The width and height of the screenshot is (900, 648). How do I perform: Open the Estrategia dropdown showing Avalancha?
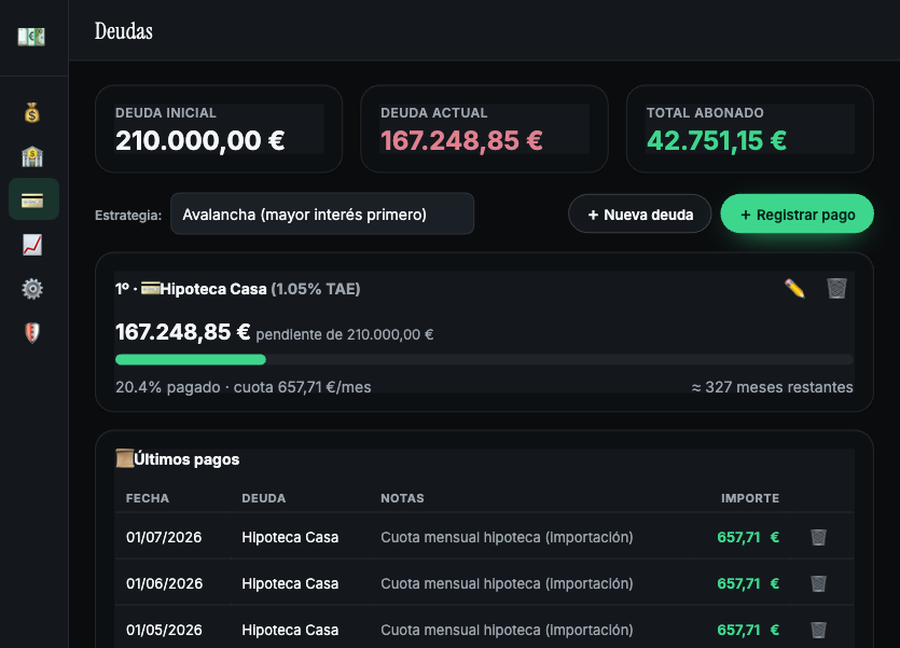pos(322,214)
